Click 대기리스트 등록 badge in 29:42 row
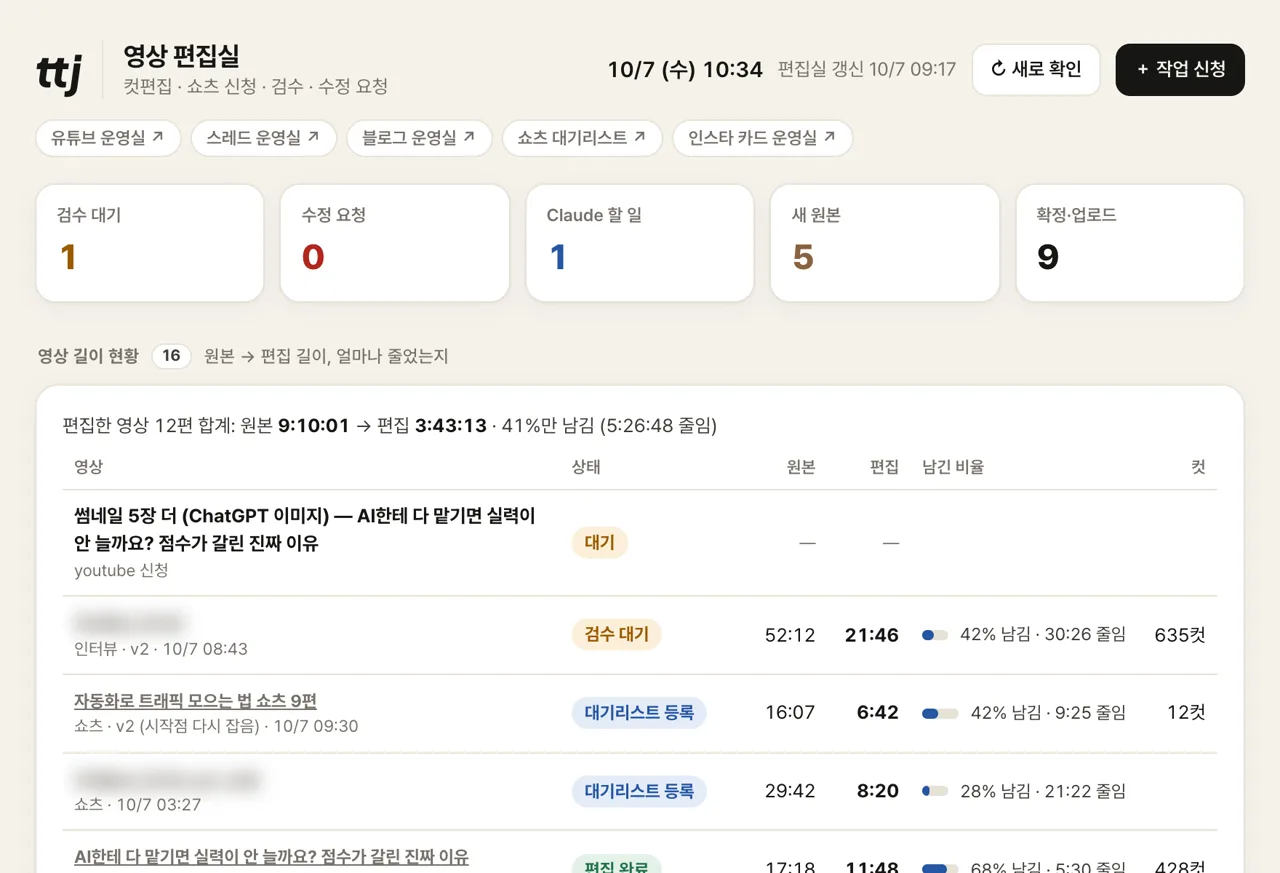The width and height of the screenshot is (1280, 873). tap(639, 790)
